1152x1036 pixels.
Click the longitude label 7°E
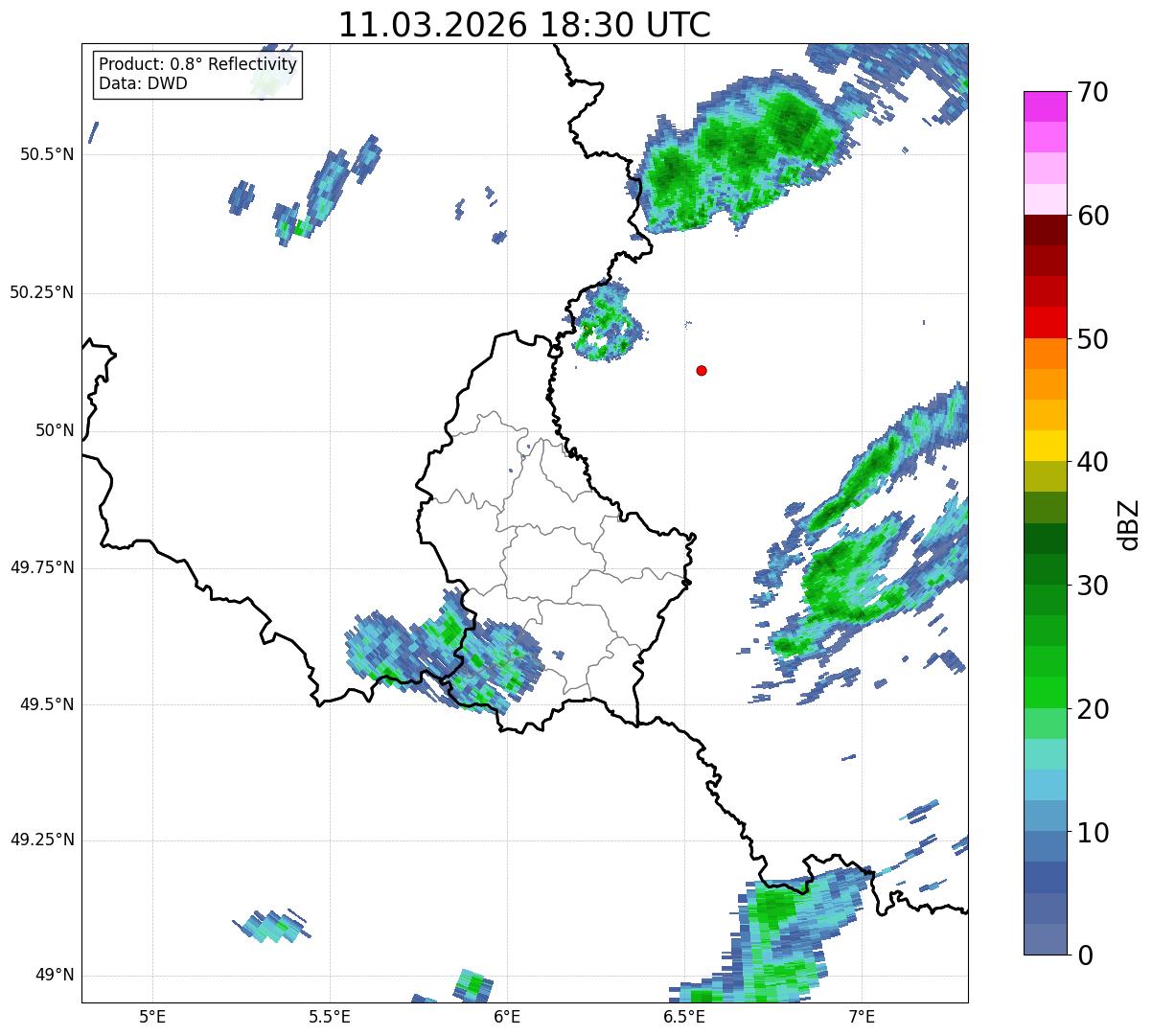click(x=862, y=1016)
